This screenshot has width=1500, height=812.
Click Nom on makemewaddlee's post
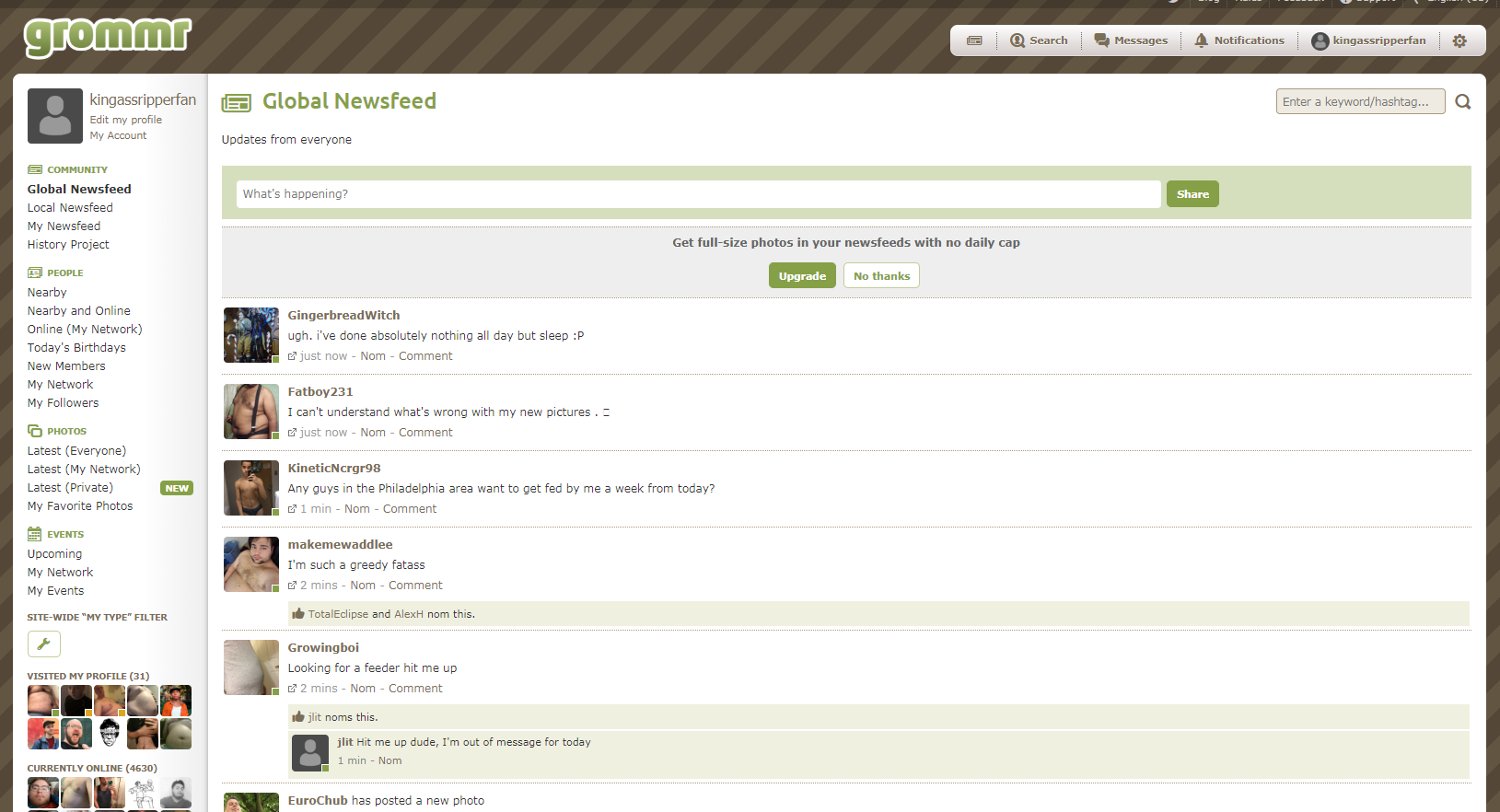coord(363,586)
